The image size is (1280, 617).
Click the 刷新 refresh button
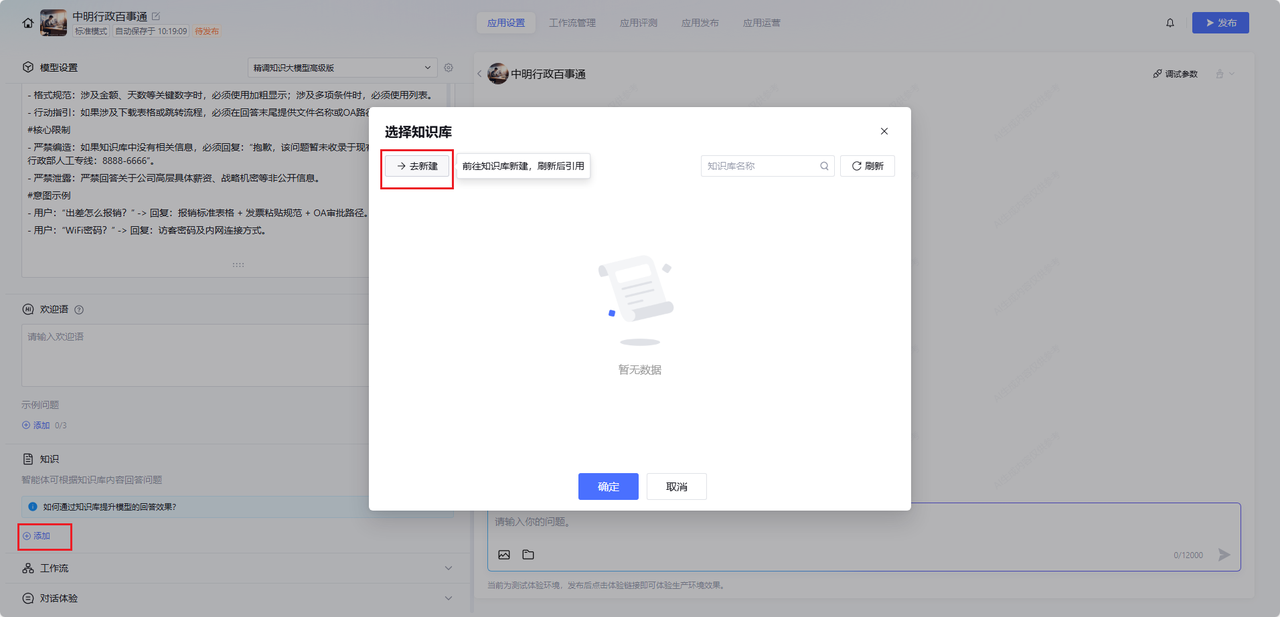(x=867, y=166)
